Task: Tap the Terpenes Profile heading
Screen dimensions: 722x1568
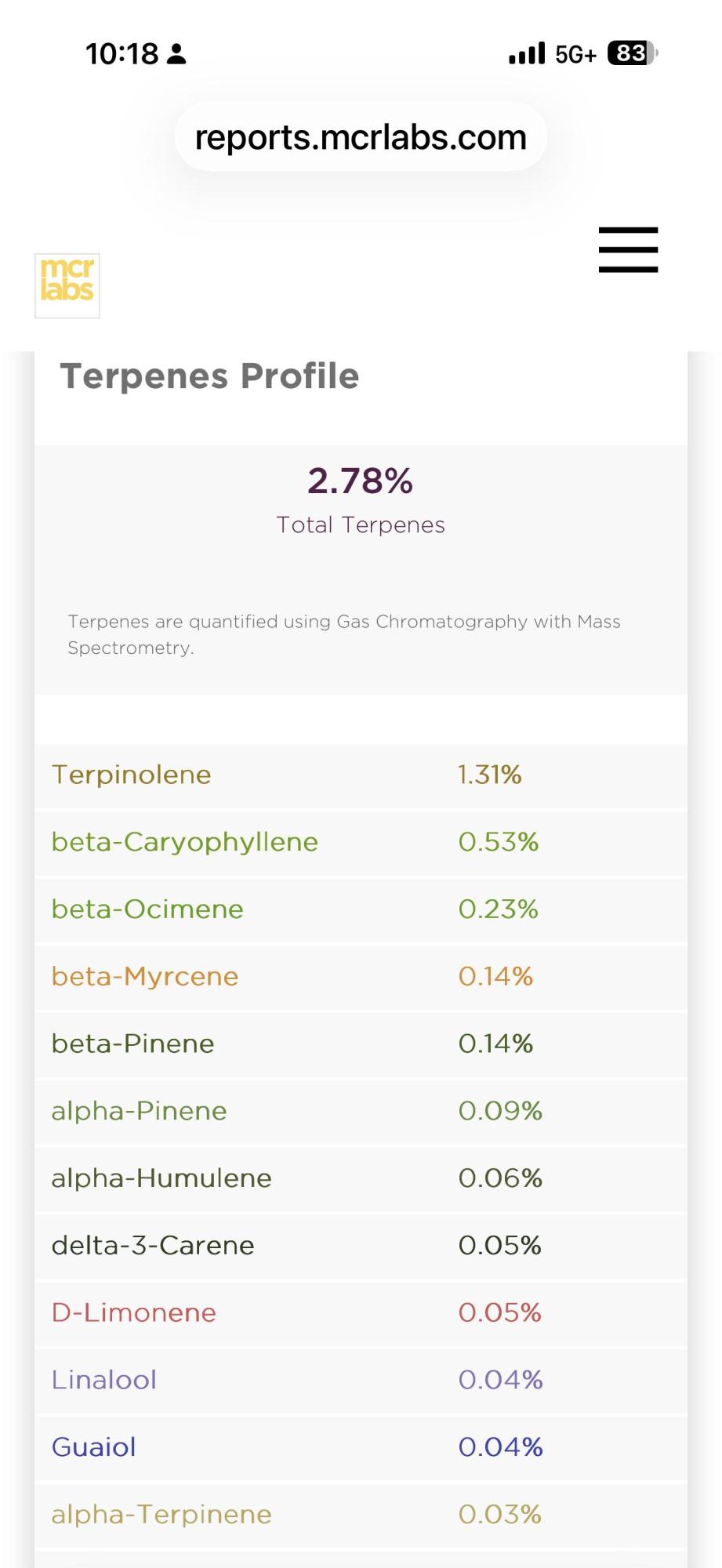Action: 209,376
